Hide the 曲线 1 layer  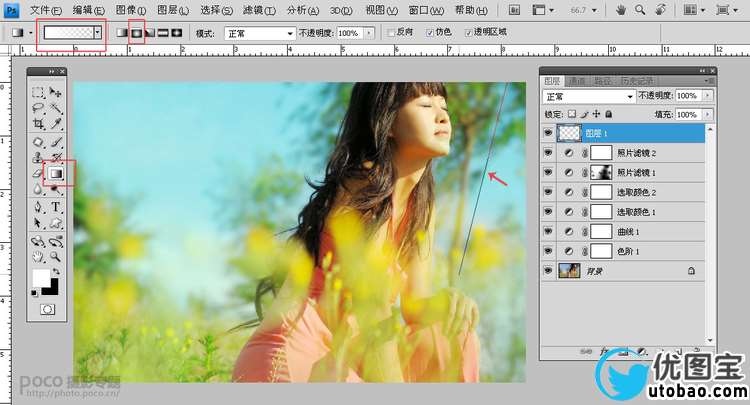pos(548,231)
